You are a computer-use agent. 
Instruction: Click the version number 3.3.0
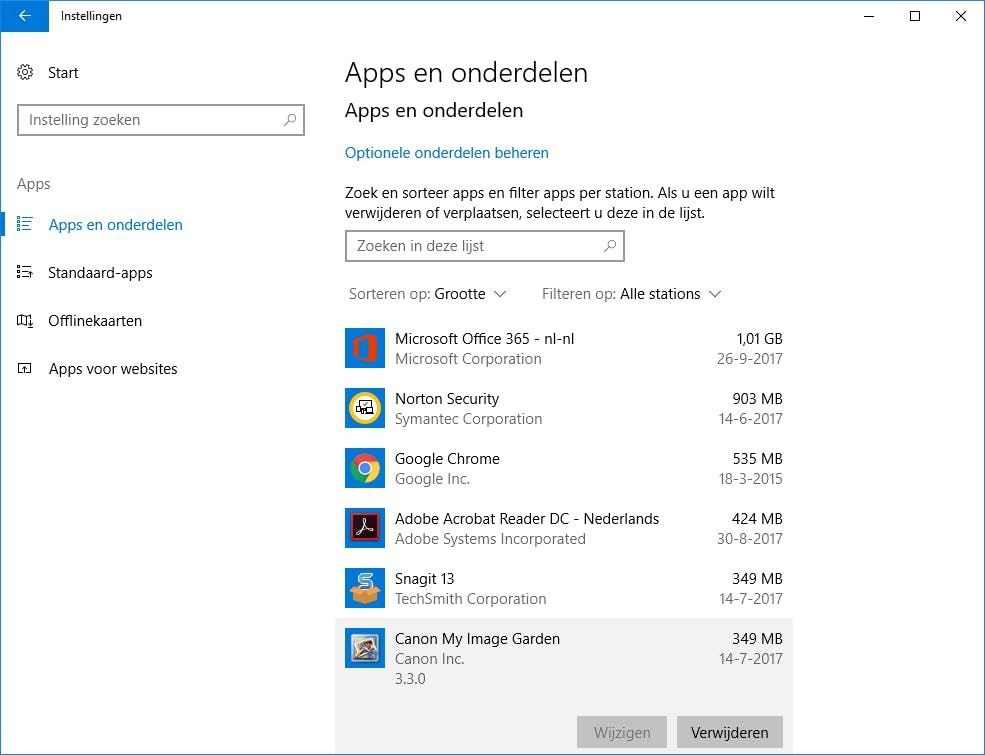tap(410, 679)
